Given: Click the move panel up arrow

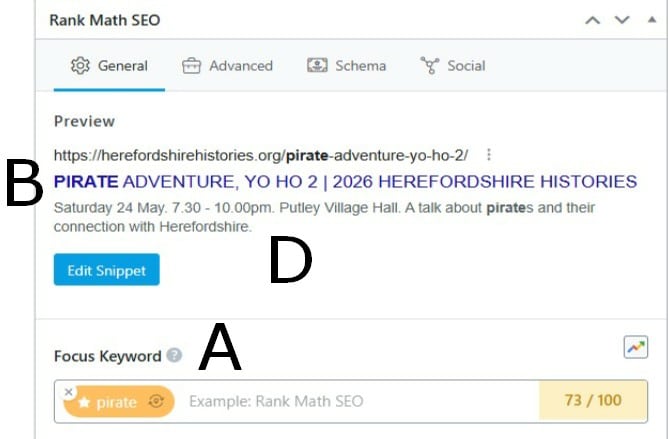Looking at the screenshot, I should pos(593,20).
